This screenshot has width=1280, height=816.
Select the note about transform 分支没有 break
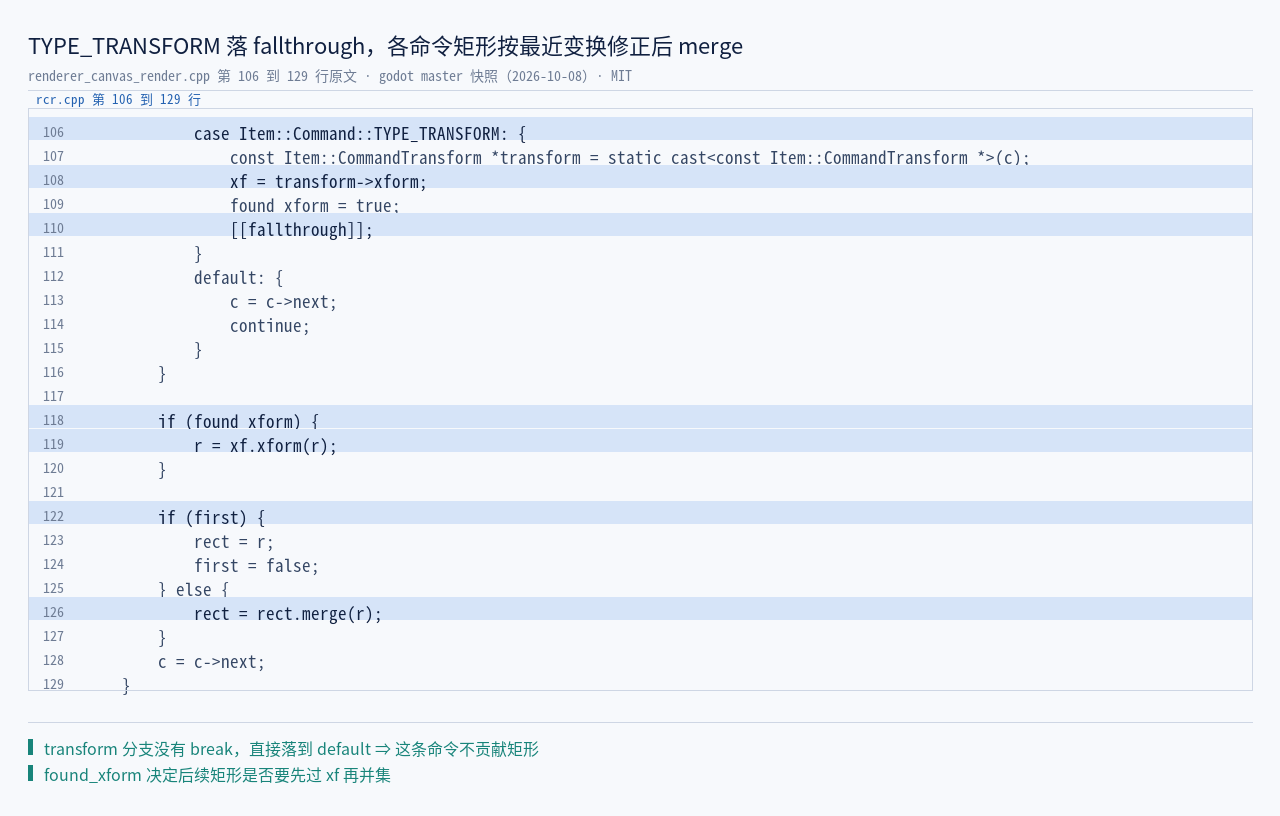click(291, 749)
